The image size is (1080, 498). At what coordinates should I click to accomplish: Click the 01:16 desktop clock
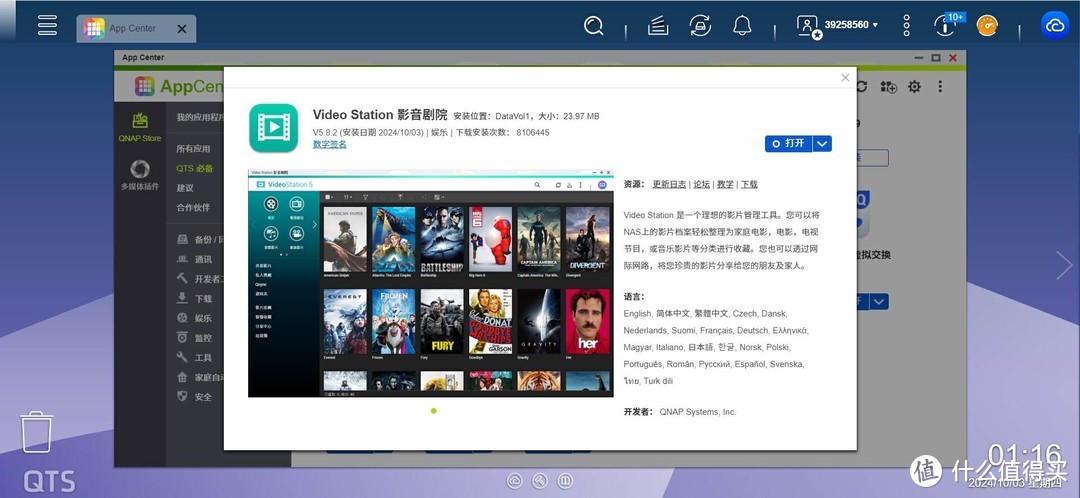(x=1025, y=454)
